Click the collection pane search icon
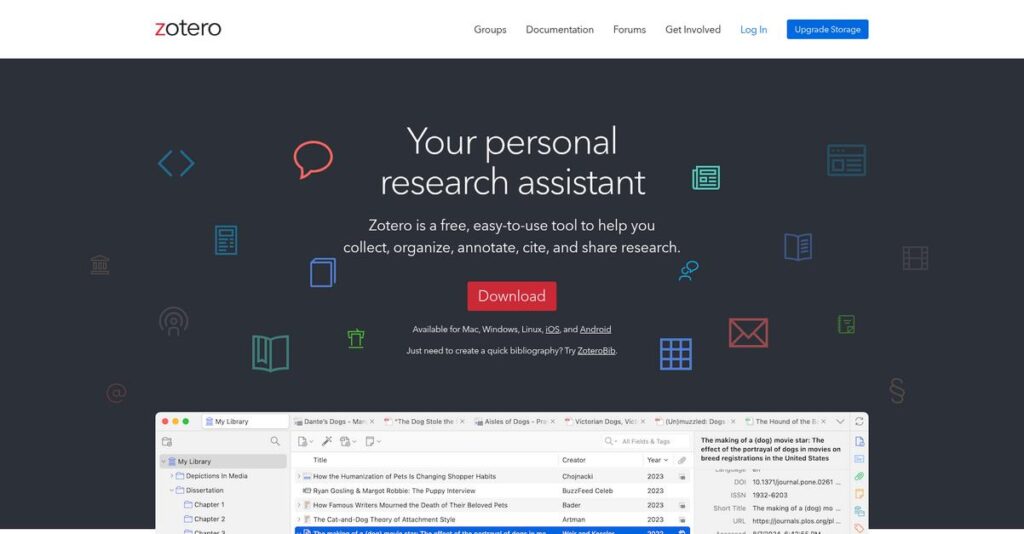Image resolution: width=1024 pixels, height=534 pixels. point(275,442)
